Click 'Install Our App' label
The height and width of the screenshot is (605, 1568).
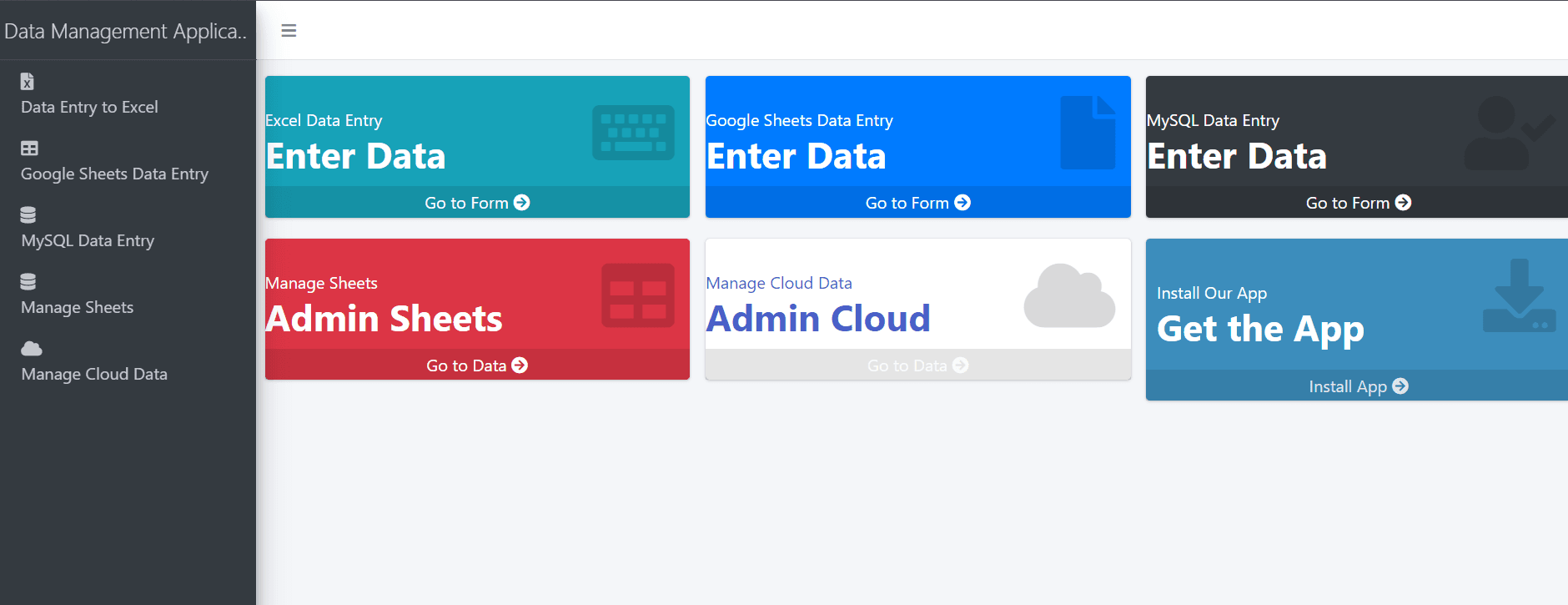point(1212,293)
